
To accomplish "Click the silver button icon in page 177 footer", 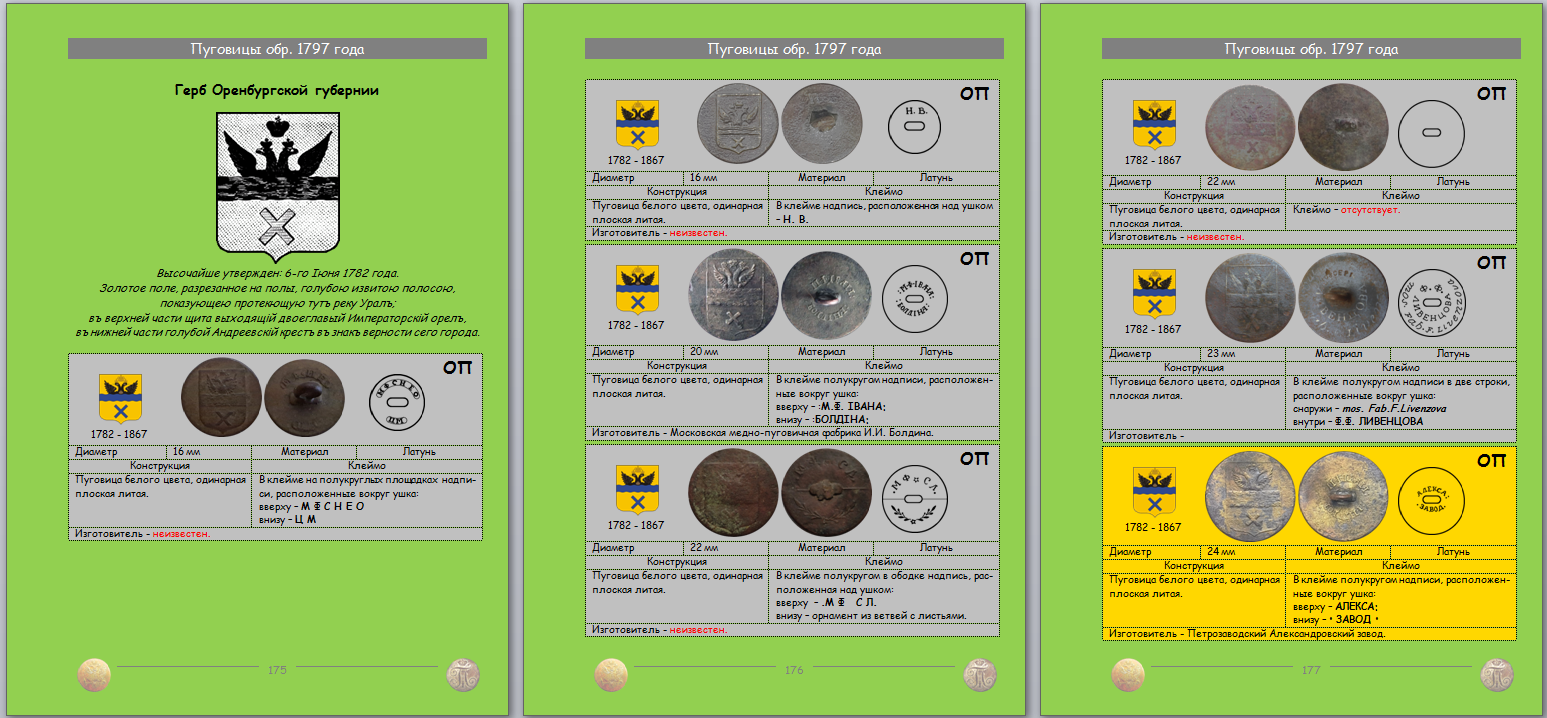I will pyautogui.click(x=1496, y=675).
